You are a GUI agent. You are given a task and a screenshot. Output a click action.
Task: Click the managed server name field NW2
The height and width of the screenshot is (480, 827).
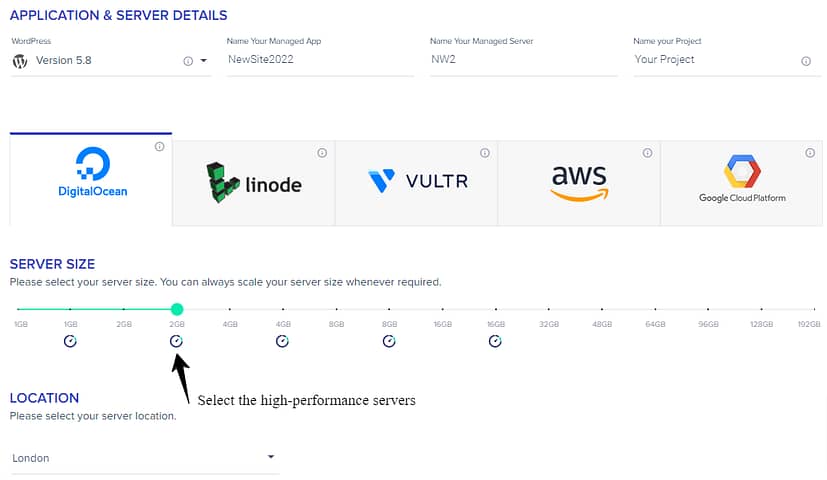click(522, 60)
